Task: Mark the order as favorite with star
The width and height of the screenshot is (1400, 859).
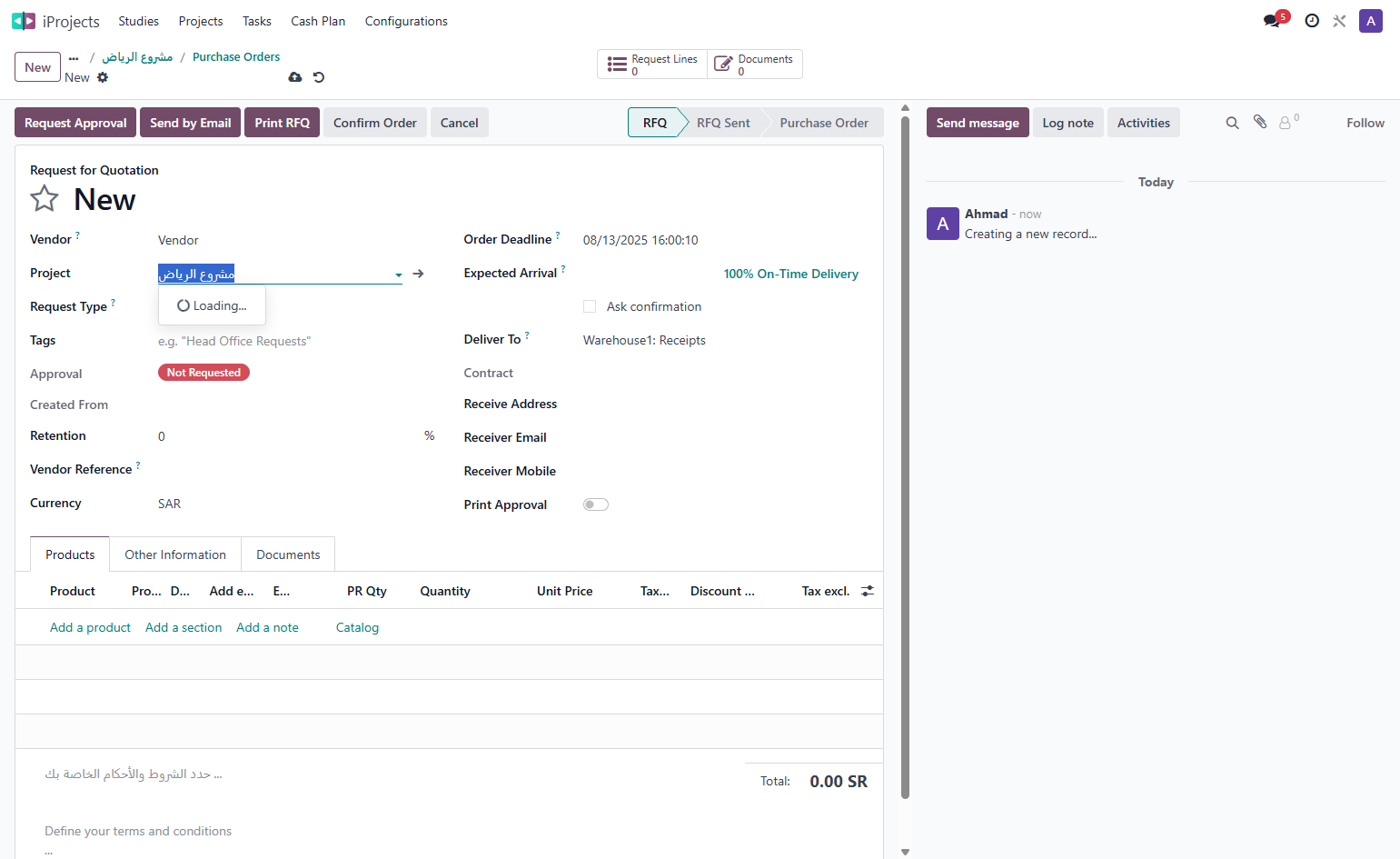Action: click(45, 199)
